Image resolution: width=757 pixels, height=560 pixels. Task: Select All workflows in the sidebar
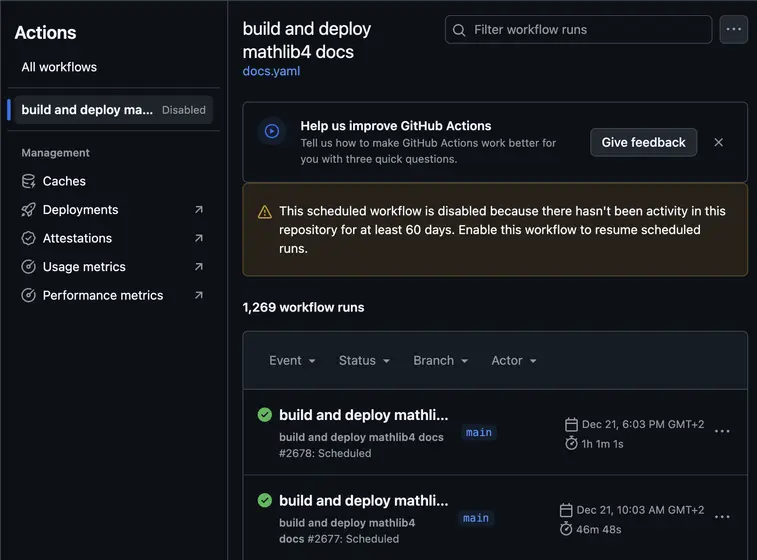tap(59, 67)
